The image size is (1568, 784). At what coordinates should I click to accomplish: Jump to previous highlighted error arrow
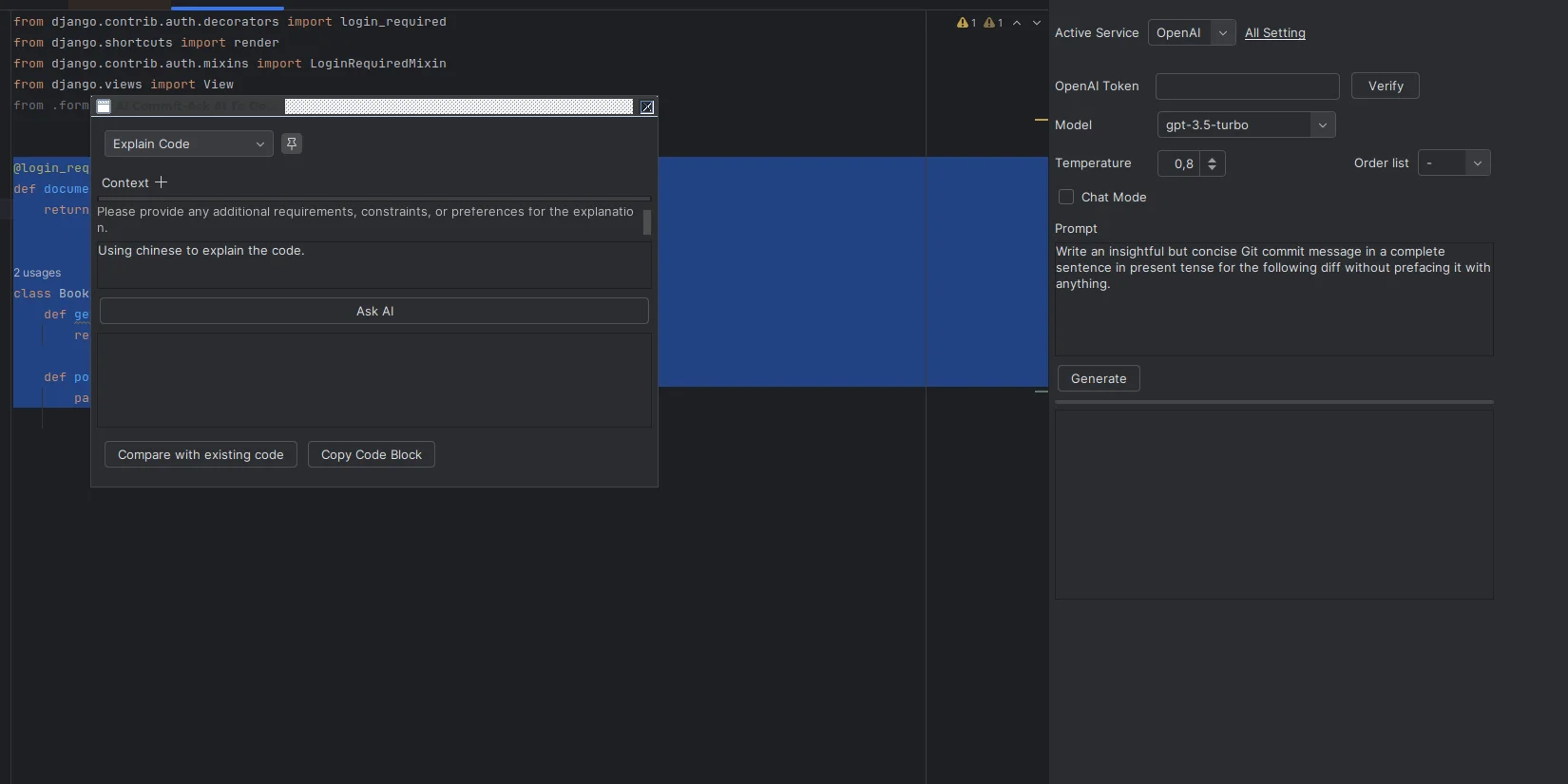tap(1017, 23)
